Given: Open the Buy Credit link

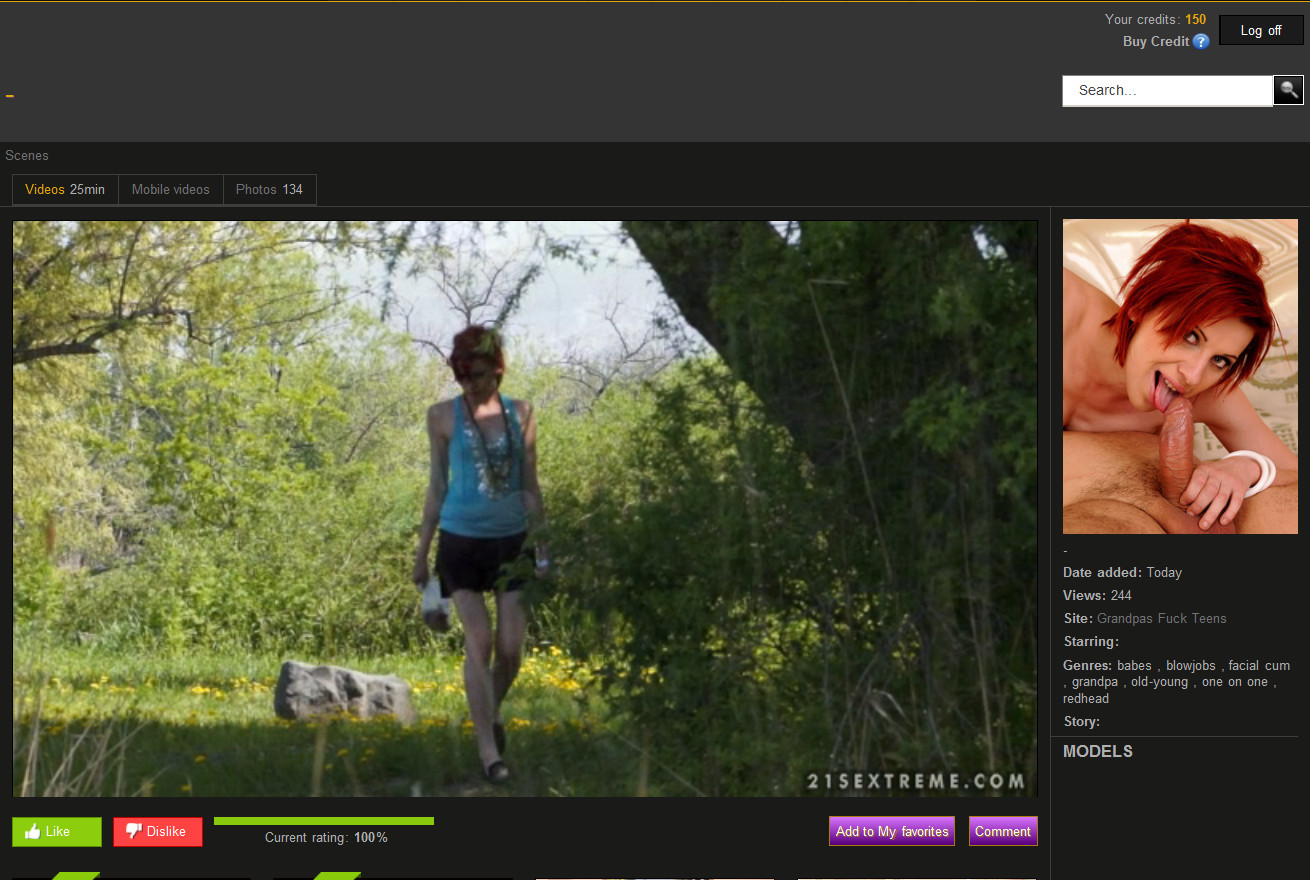Looking at the screenshot, I should point(1155,42).
